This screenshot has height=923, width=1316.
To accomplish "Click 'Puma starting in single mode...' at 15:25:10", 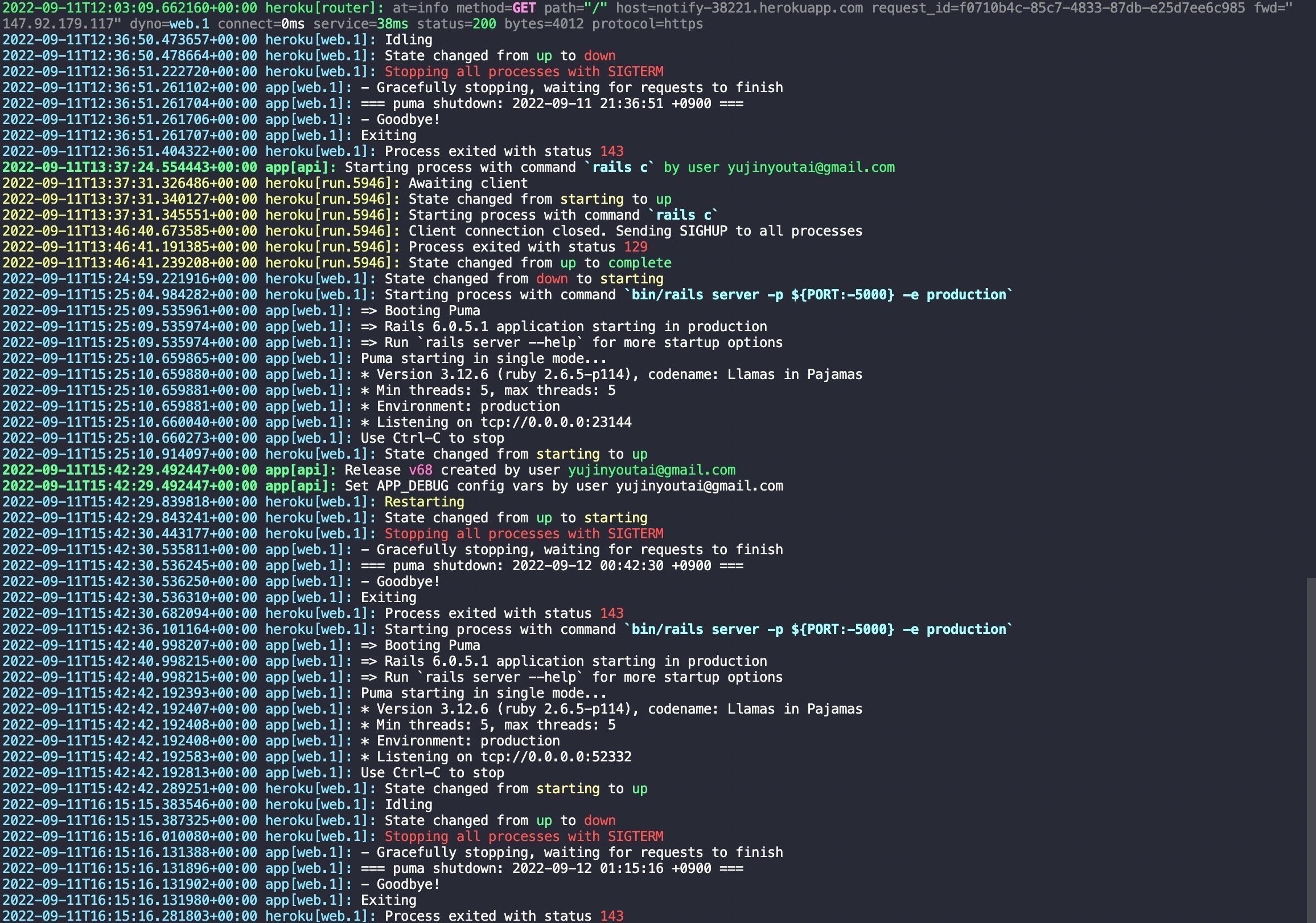I will point(305,359).
